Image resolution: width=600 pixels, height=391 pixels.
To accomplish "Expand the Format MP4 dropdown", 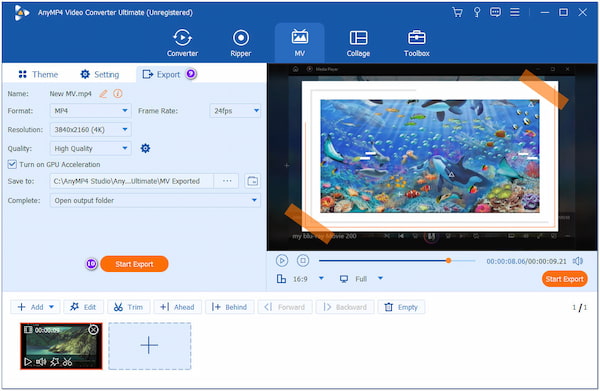I will coord(91,111).
